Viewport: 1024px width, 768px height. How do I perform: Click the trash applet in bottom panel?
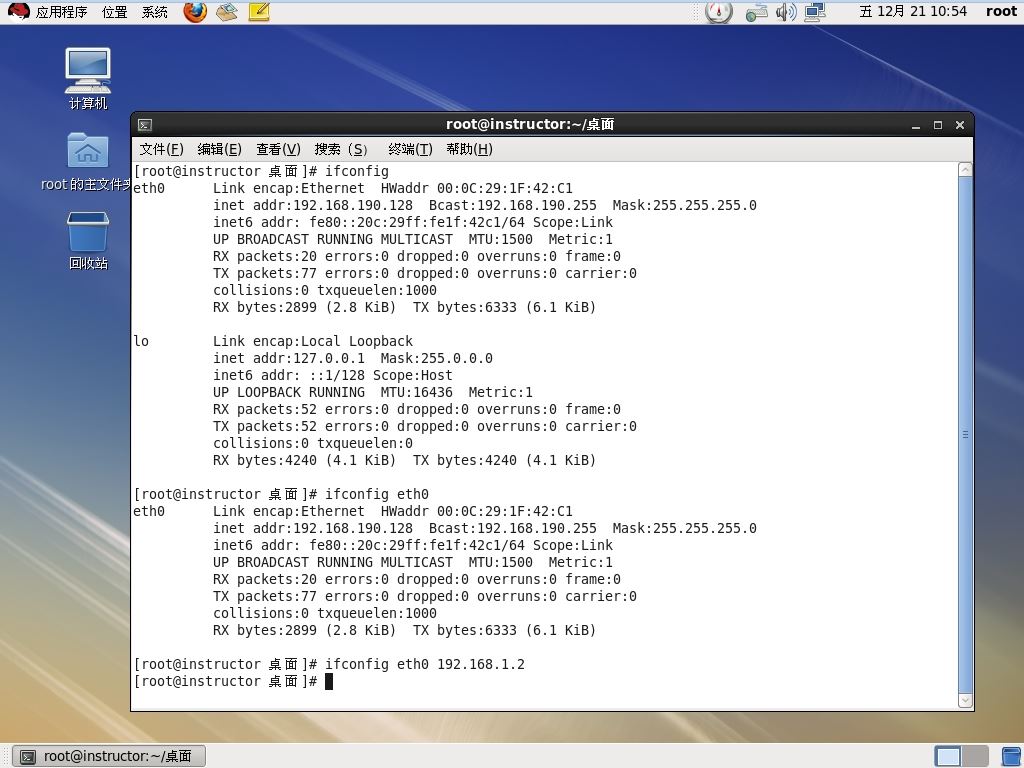(1012, 756)
